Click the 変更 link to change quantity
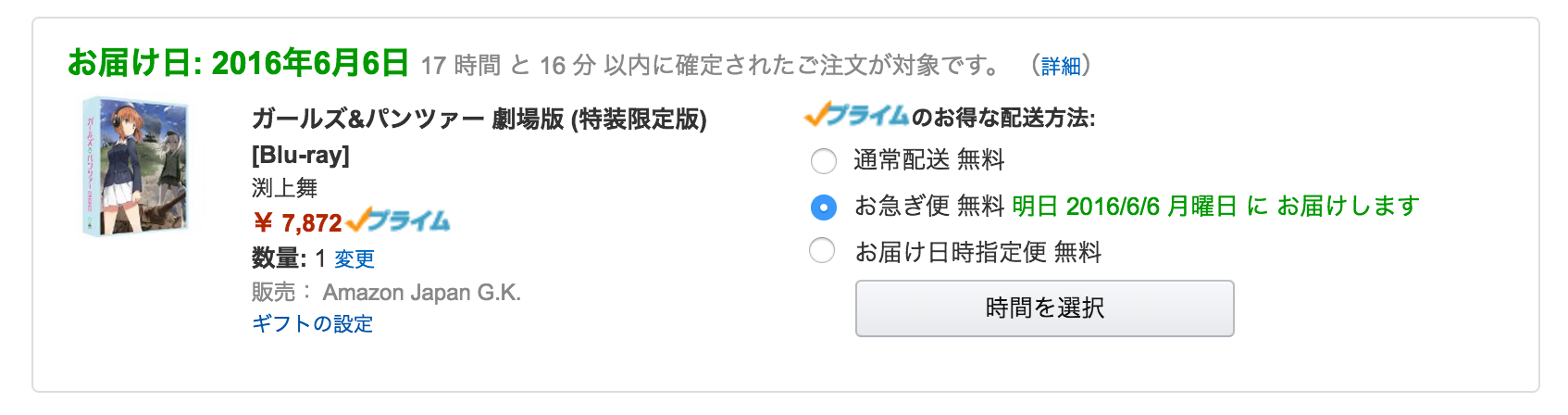 354,258
